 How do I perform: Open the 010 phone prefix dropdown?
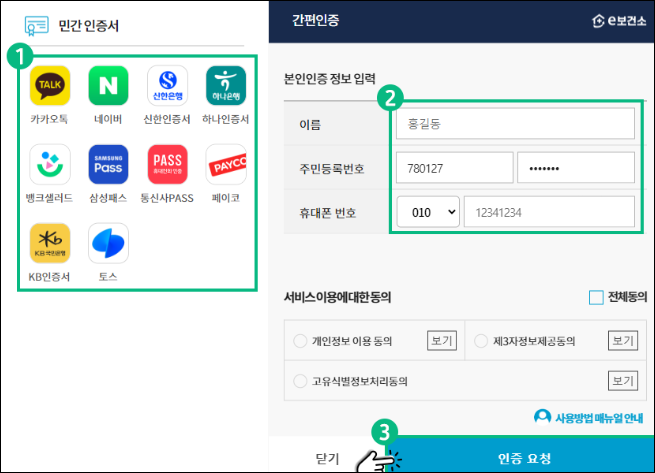tap(428, 212)
